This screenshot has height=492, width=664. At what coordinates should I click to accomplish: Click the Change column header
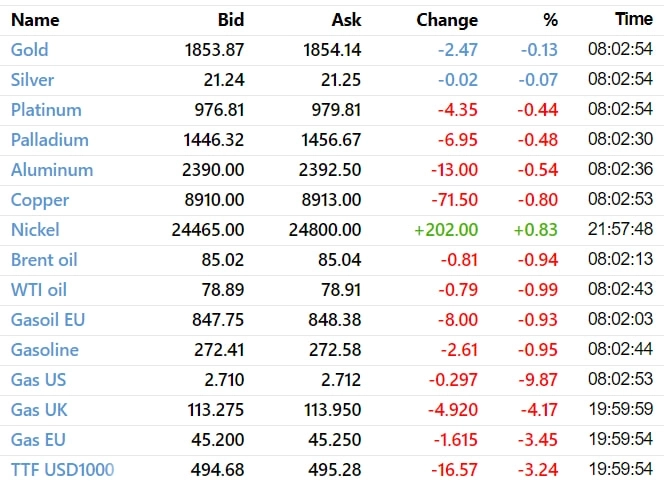coord(447,20)
